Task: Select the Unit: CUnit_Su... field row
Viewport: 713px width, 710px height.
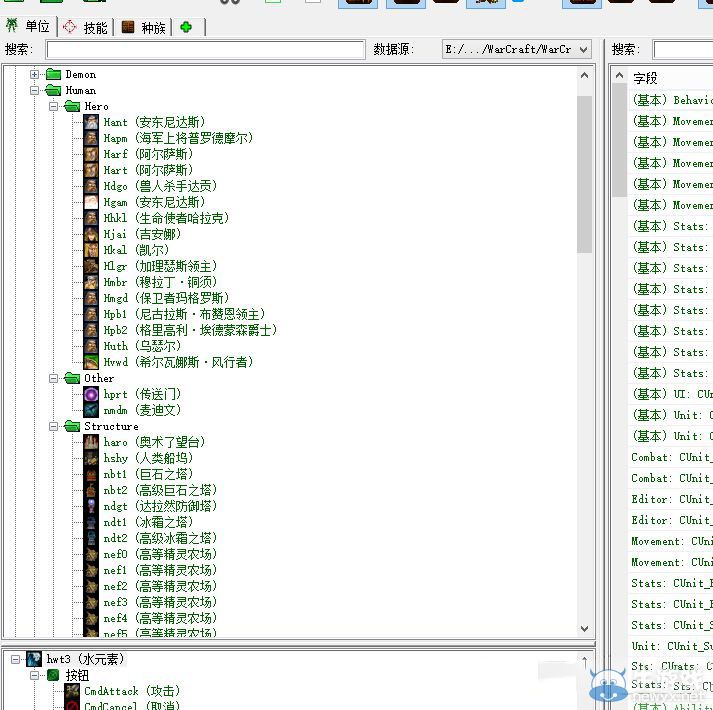Action: pyautogui.click(x=670, y=646)
